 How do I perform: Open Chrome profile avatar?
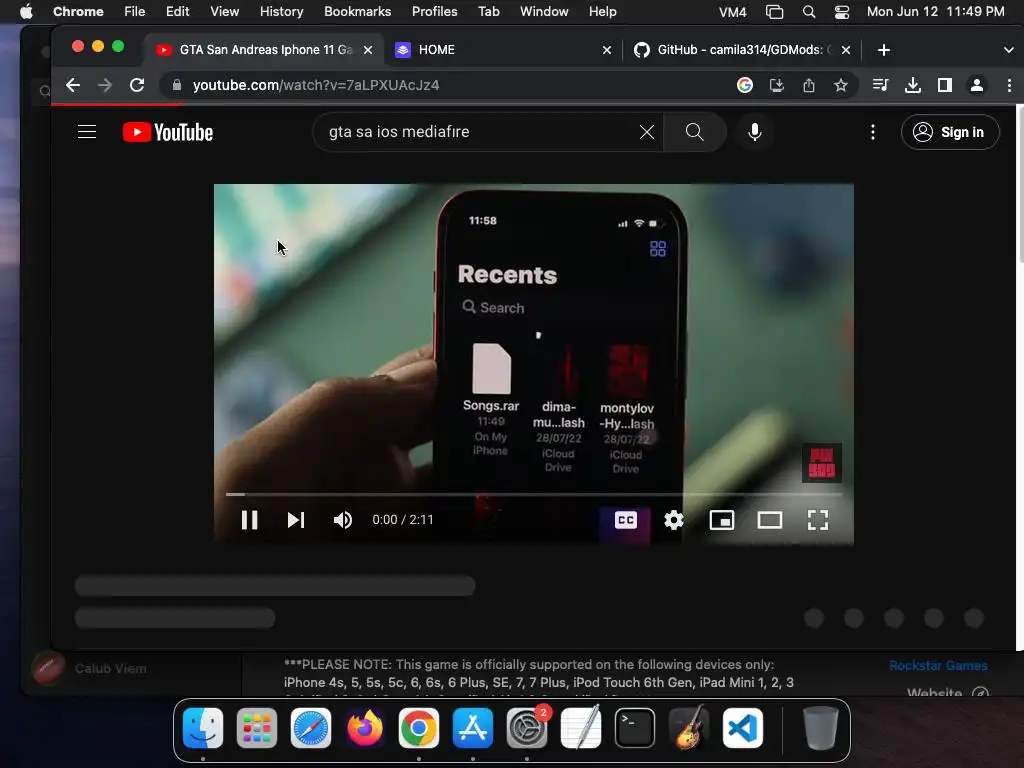pyautogui.click(x=976, y=85)
